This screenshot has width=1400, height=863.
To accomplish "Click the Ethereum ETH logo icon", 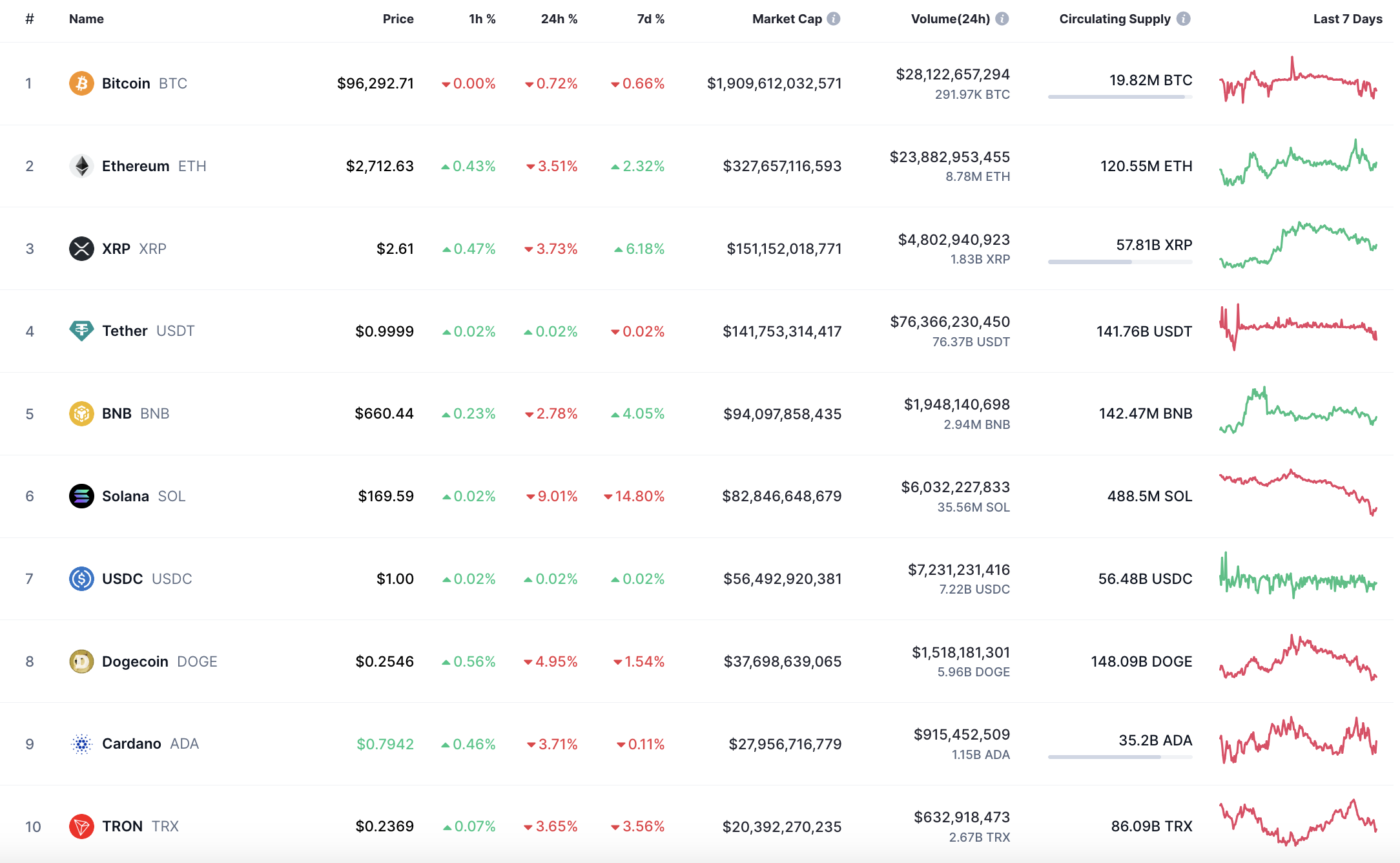I will [81, 165].
